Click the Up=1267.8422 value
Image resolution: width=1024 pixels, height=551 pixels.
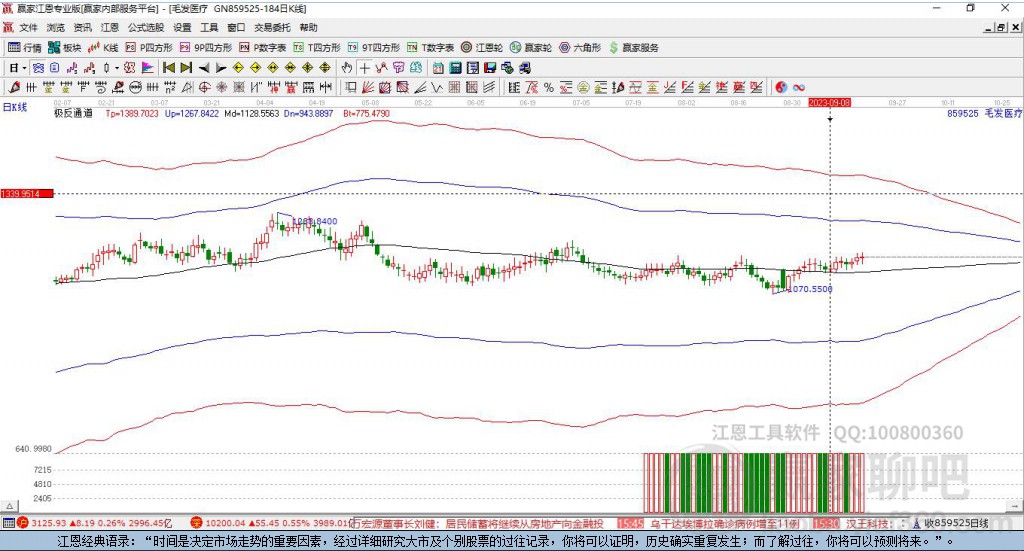click(x=192, y=113)
